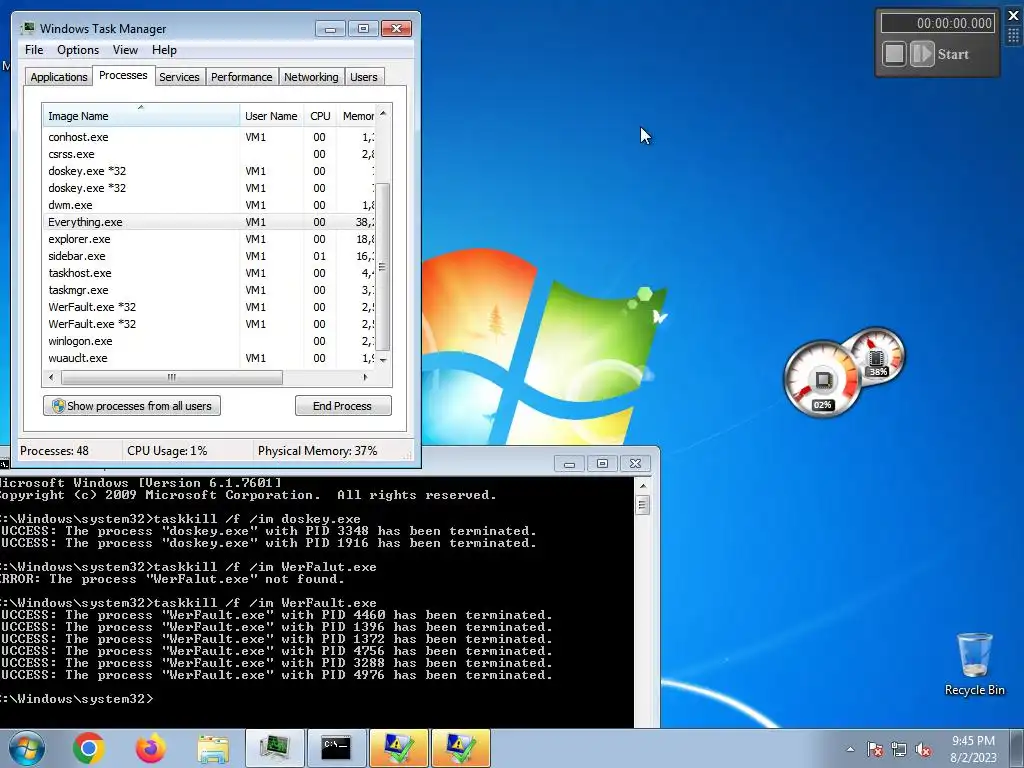The image size is (1024, 768).
Task: Sort processes by Image Name column
Action: pos(141,116)
